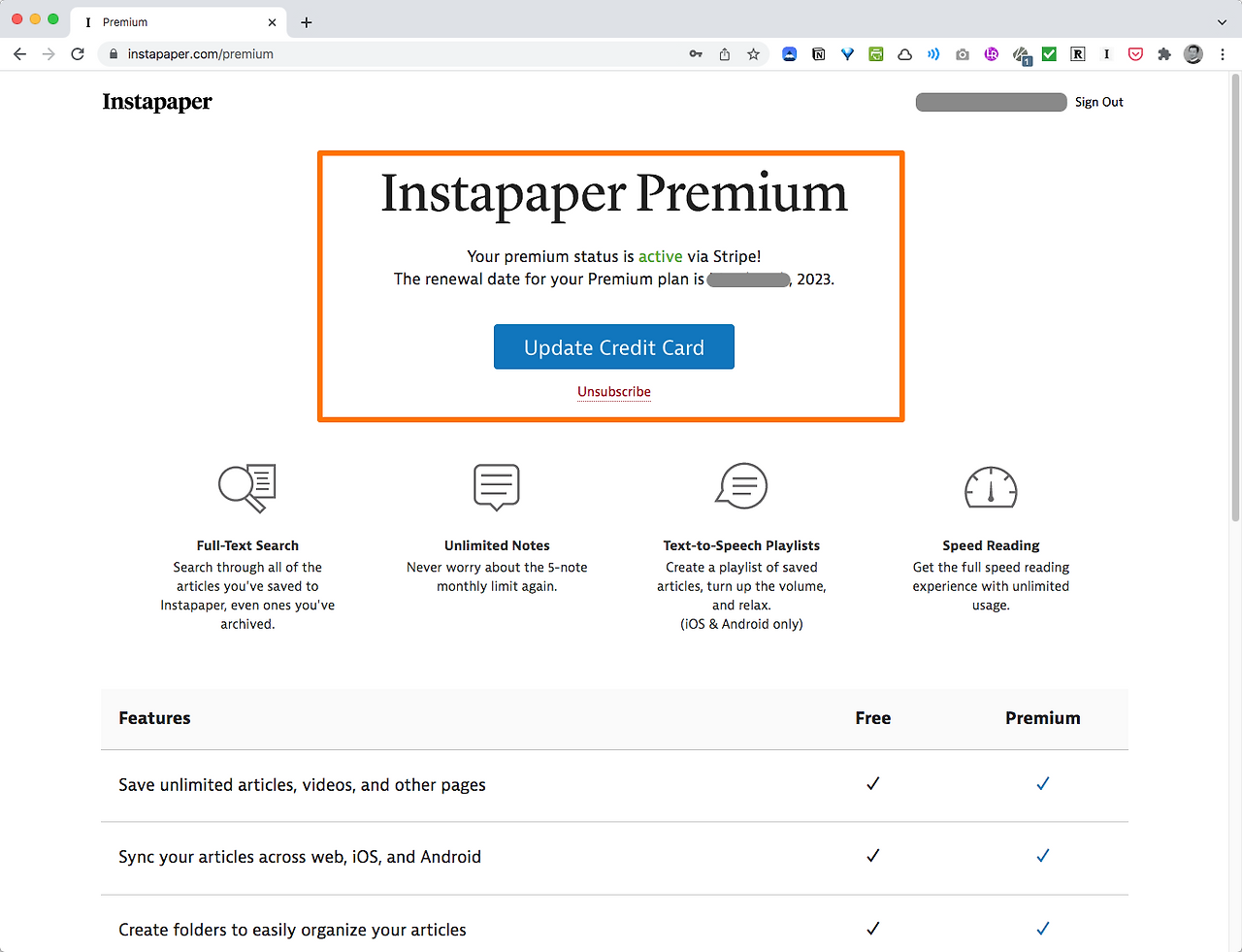Click the browser back arrow
The width and height of the screenshot is (1242, 952).
pyautogui.click(x=20, y=54)
